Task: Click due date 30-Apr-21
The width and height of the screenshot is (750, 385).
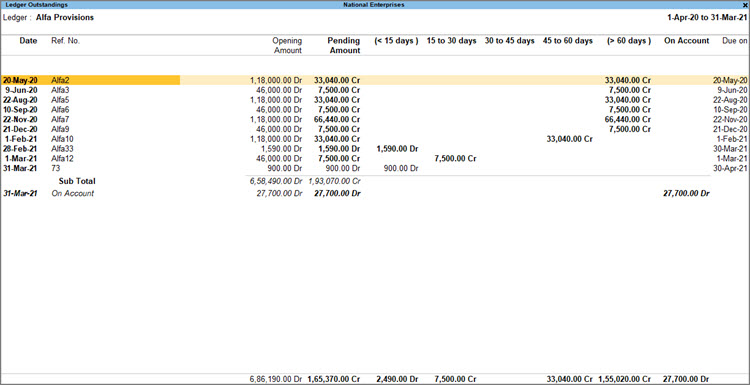Action: click(730, 168)
